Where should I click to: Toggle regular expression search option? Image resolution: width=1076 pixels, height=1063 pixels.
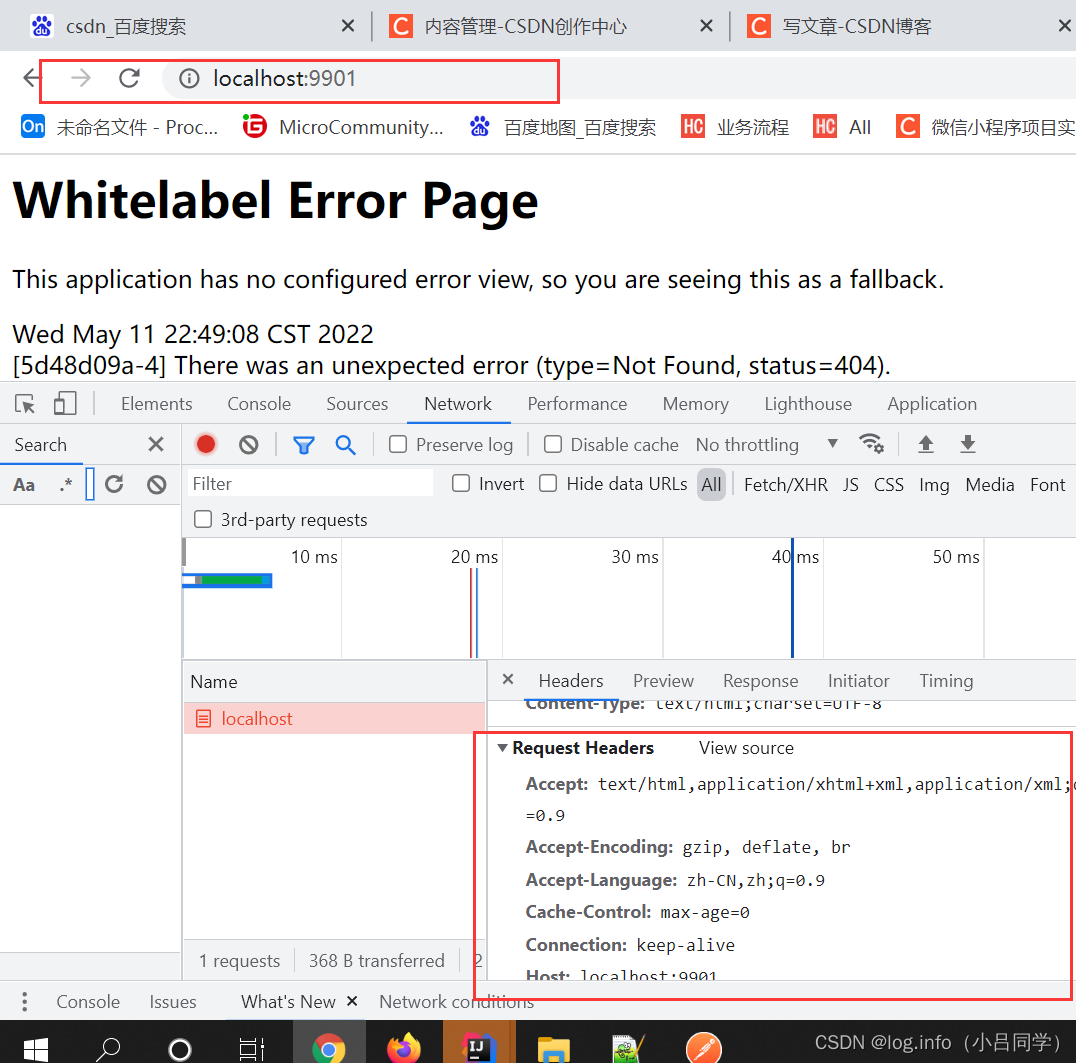(65, 484)
